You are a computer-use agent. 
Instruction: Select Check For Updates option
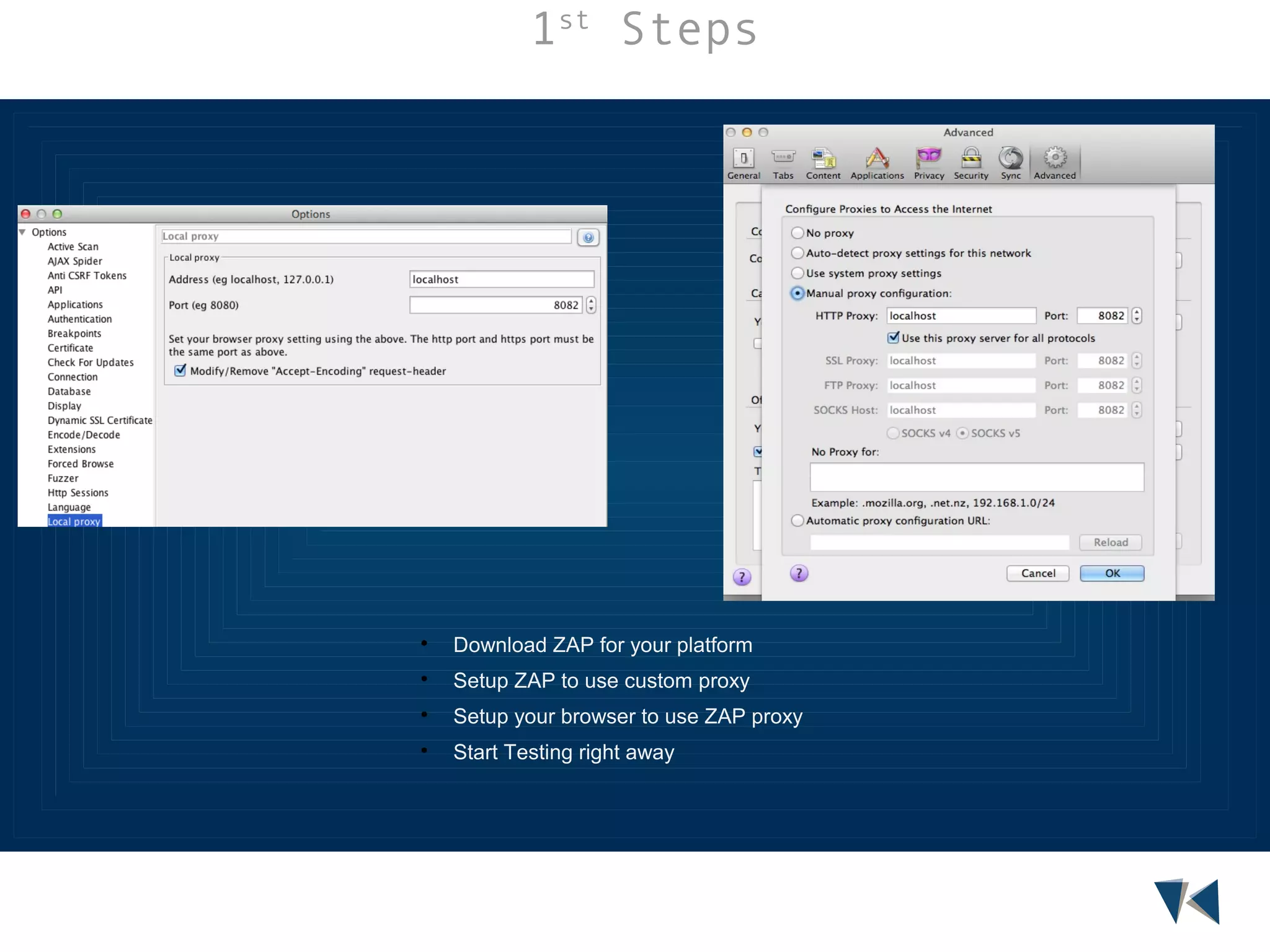pos(91,363)
